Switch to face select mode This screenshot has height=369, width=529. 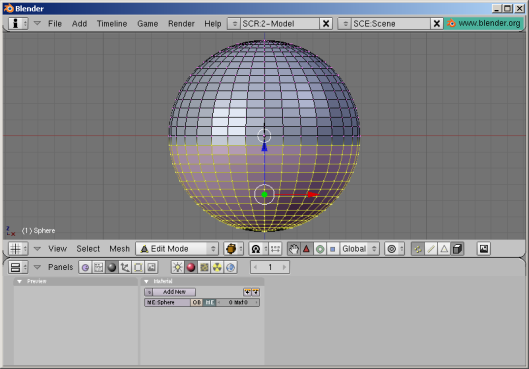(x=444, y=249)
